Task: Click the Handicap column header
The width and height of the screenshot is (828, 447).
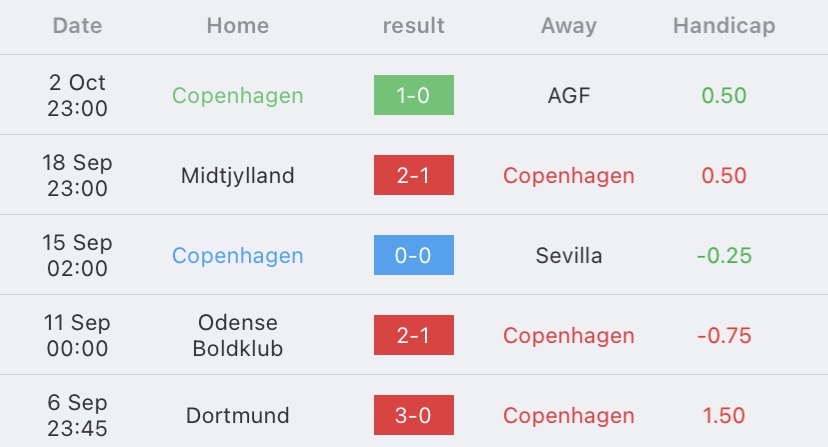Action: coord(724,25)
